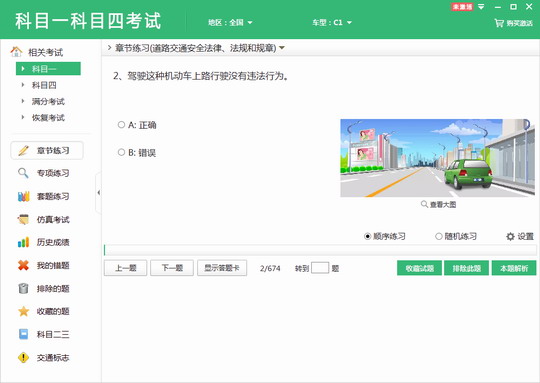
Task: Click the practice progress bar
Action: (320, 250)
